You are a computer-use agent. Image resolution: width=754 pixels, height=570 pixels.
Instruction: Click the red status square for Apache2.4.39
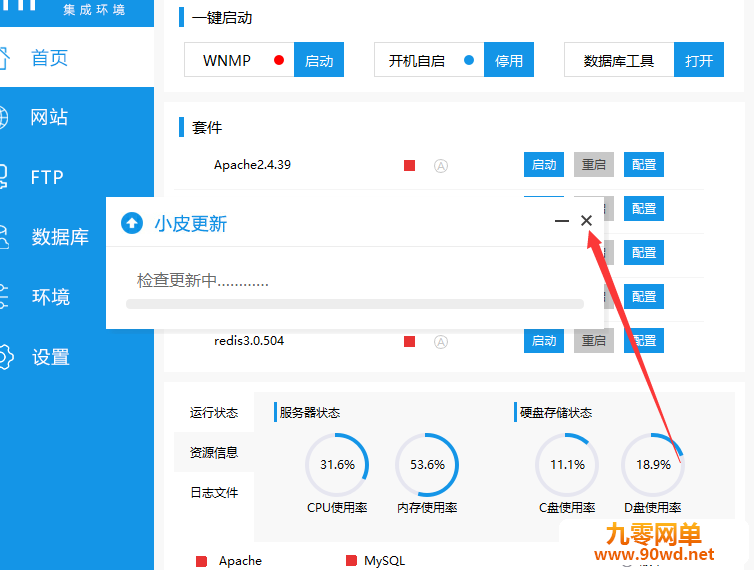point(410,165)
